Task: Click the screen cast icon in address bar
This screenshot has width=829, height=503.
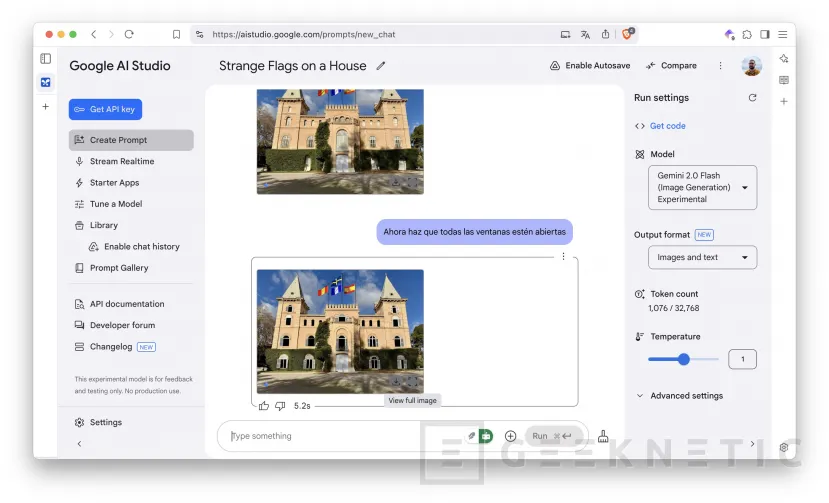Action: (565, 34)
